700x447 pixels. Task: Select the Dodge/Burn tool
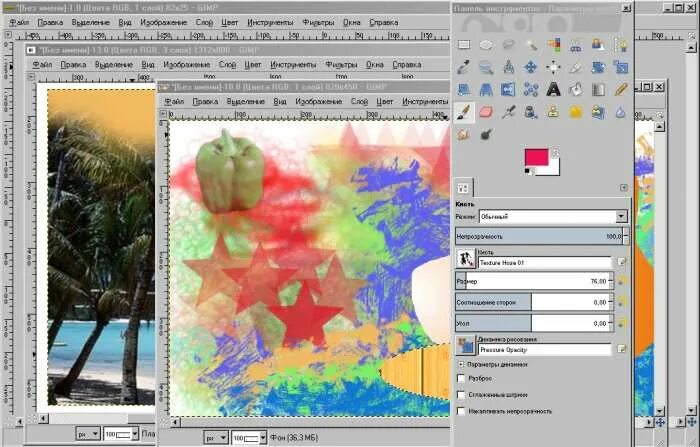[x=486, y=134]
